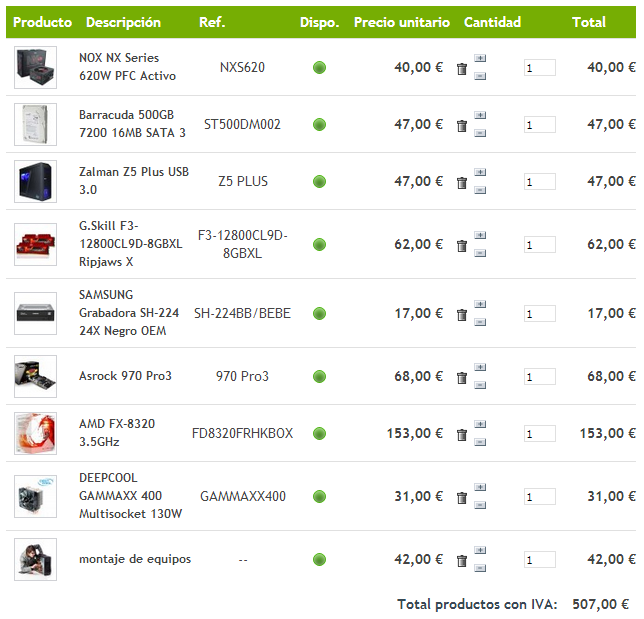Image resolution: width=644 pixels, height=619 pixels.
Task: Delete montaje de equipos from cart
Action: pyautogui.click(x=461, y=561)
